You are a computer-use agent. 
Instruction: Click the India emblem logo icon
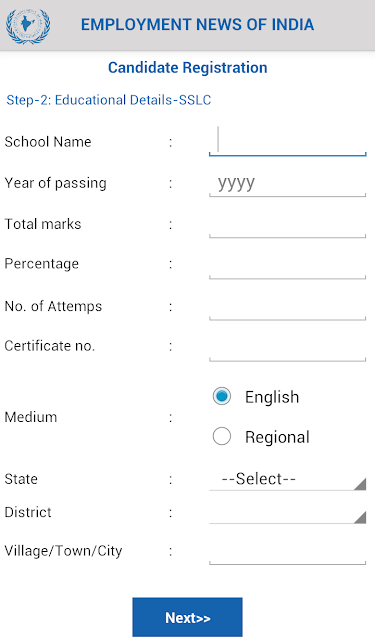(x=28, y=26)
